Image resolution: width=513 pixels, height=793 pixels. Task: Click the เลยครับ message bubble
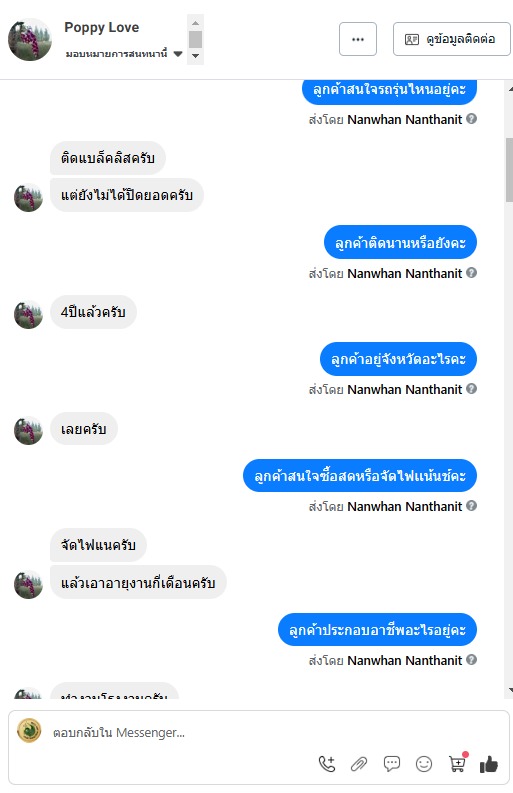point(84,429)
